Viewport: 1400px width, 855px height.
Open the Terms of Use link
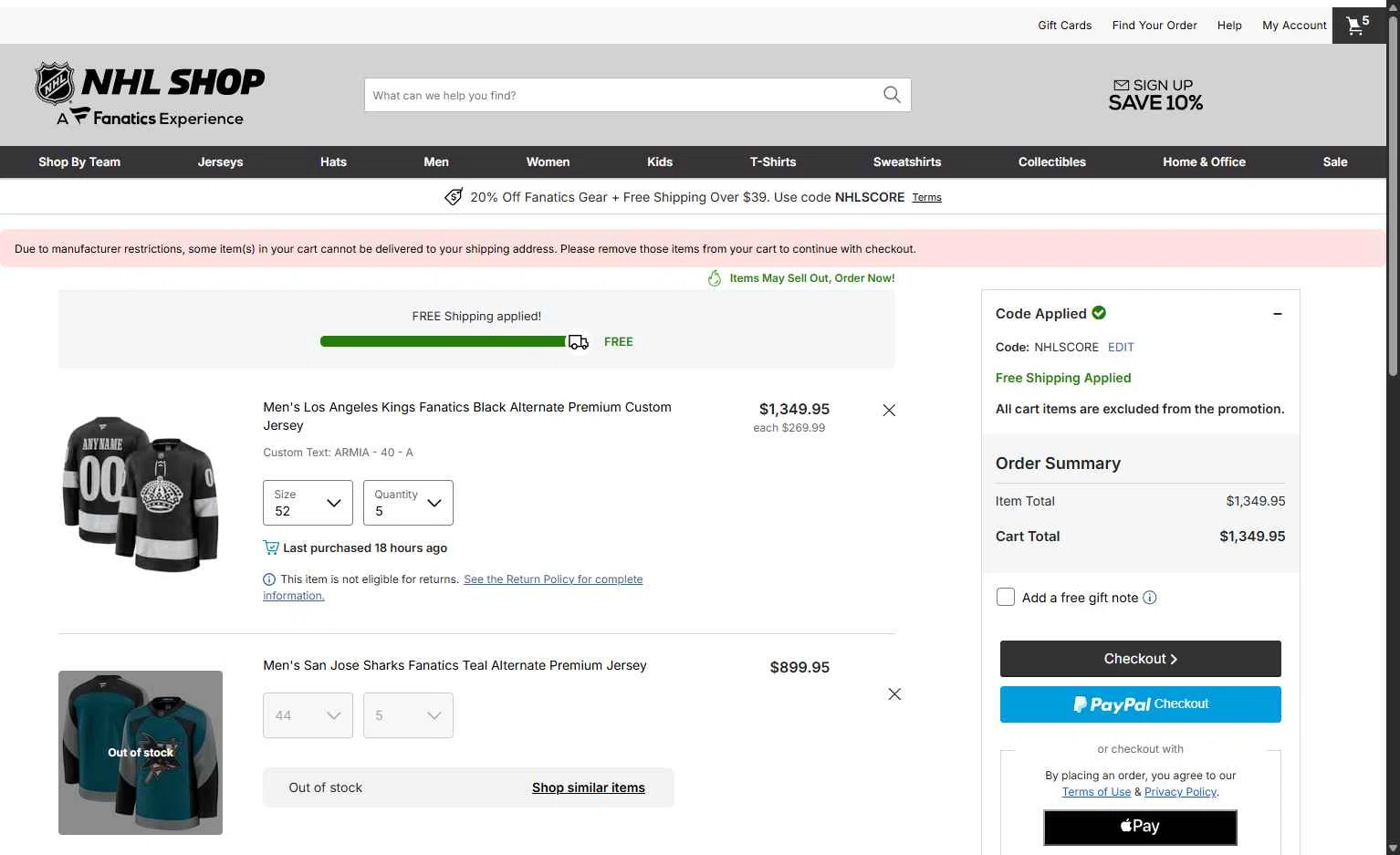click(x=1096, y=792)
